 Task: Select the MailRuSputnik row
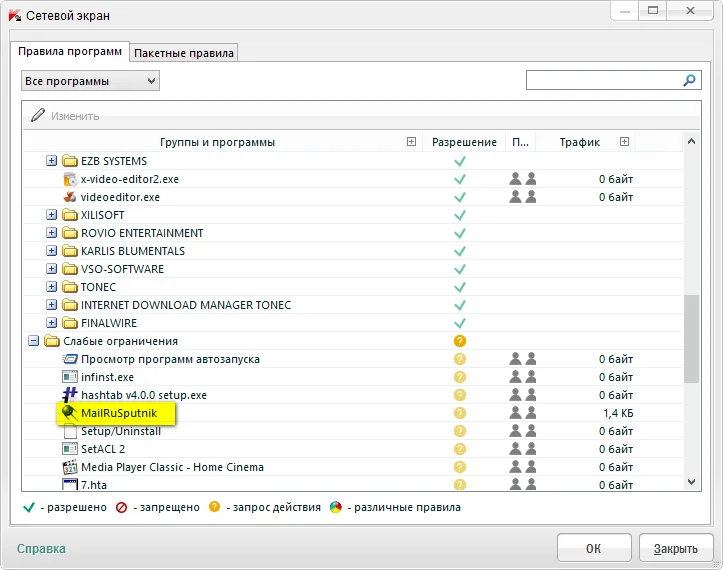pyautogui.click(x=353, y=413)
